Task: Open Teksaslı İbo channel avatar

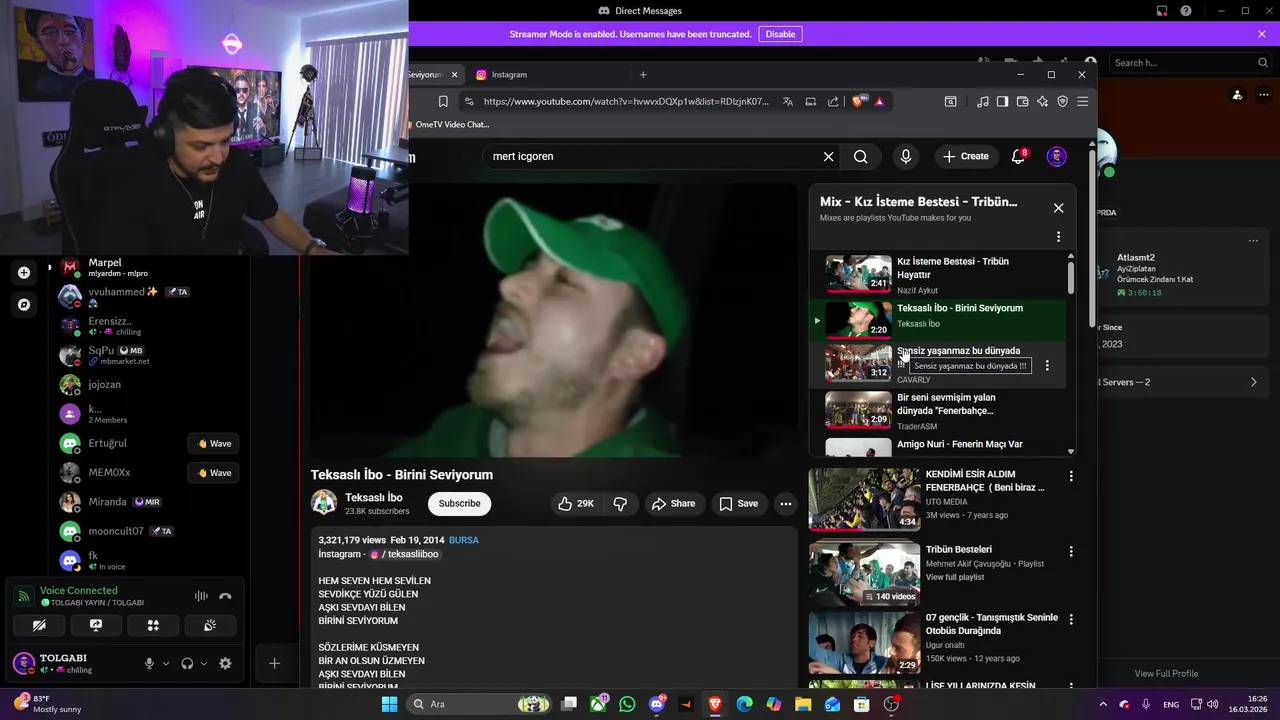Action: click(324, 503)
